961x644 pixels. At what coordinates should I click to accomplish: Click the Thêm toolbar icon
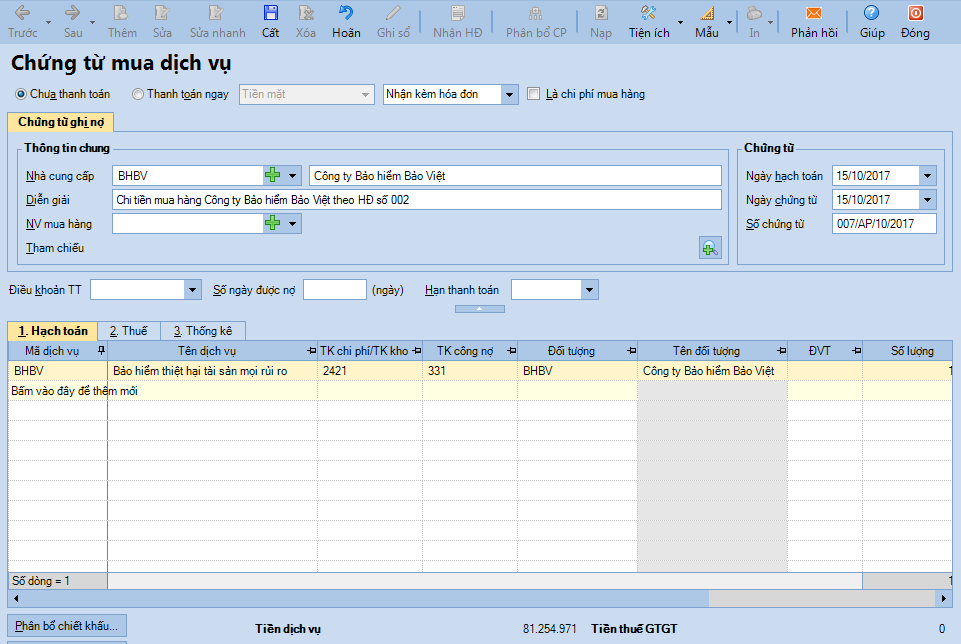[x=122, y=21]
